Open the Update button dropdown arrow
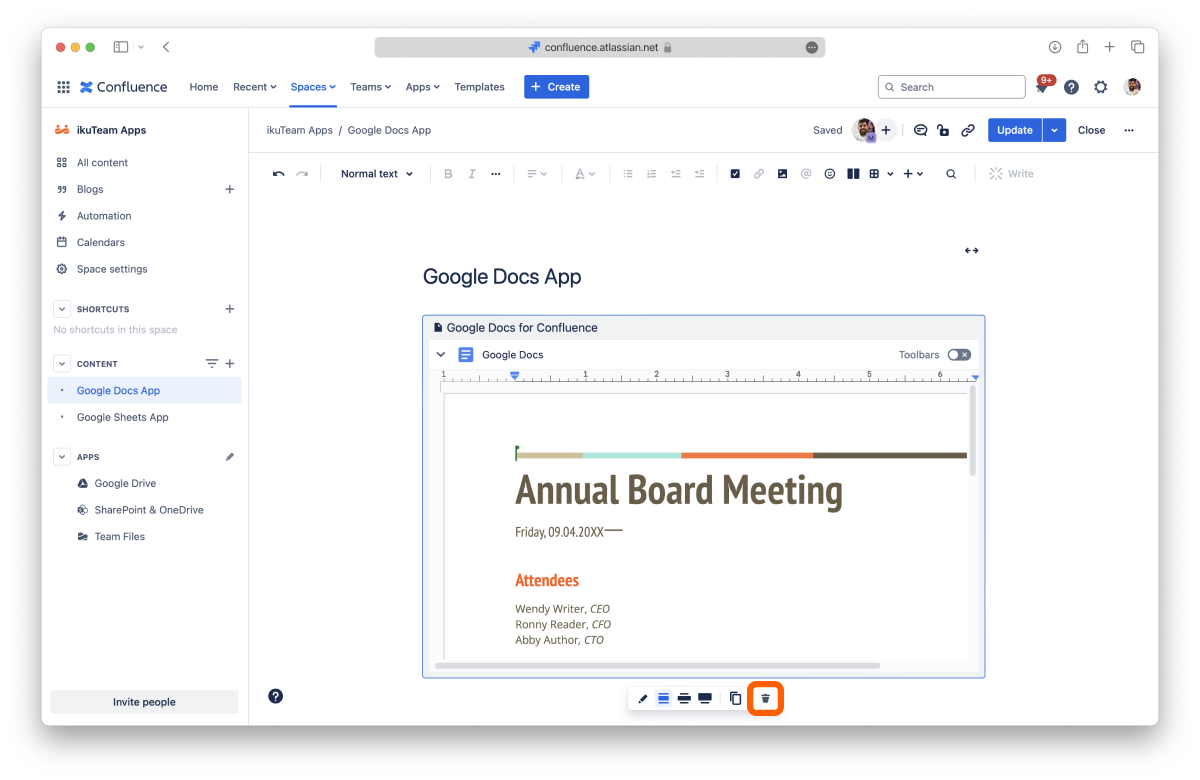The width and height of the screenshot is (1200, 780). point(1054,130)
